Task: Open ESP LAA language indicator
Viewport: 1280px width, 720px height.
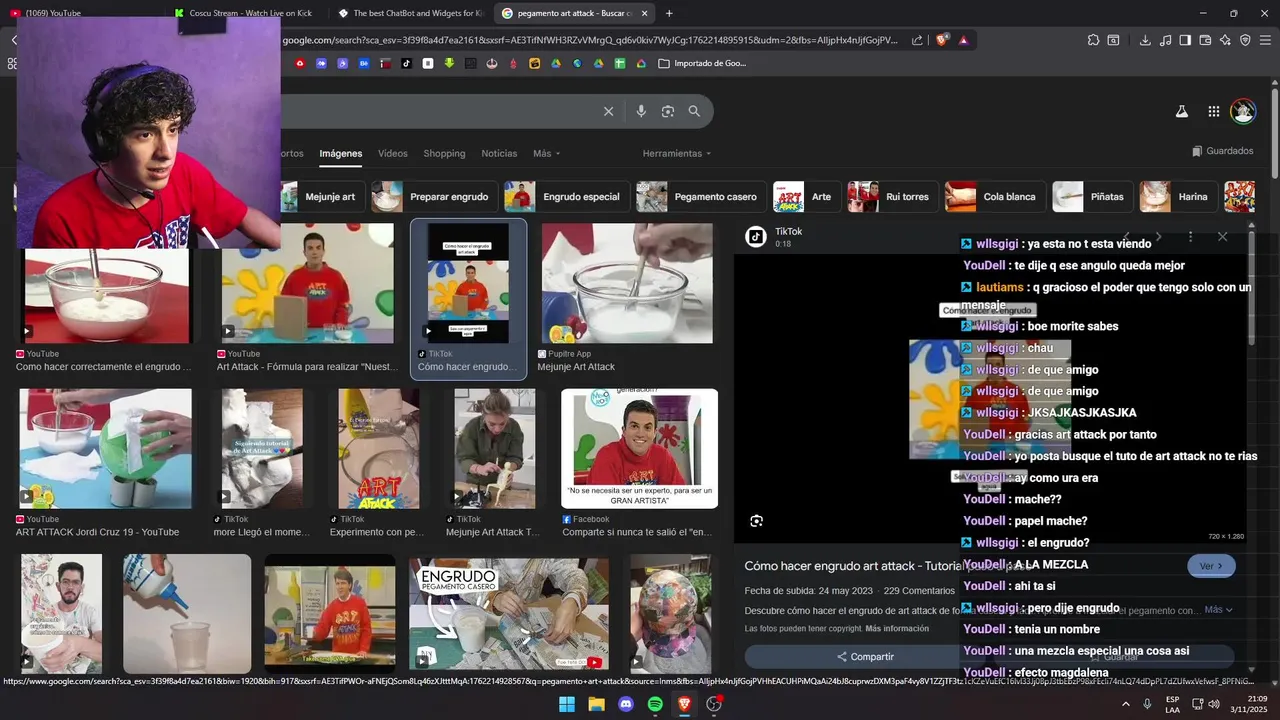Action: (x=1173, y=704)
